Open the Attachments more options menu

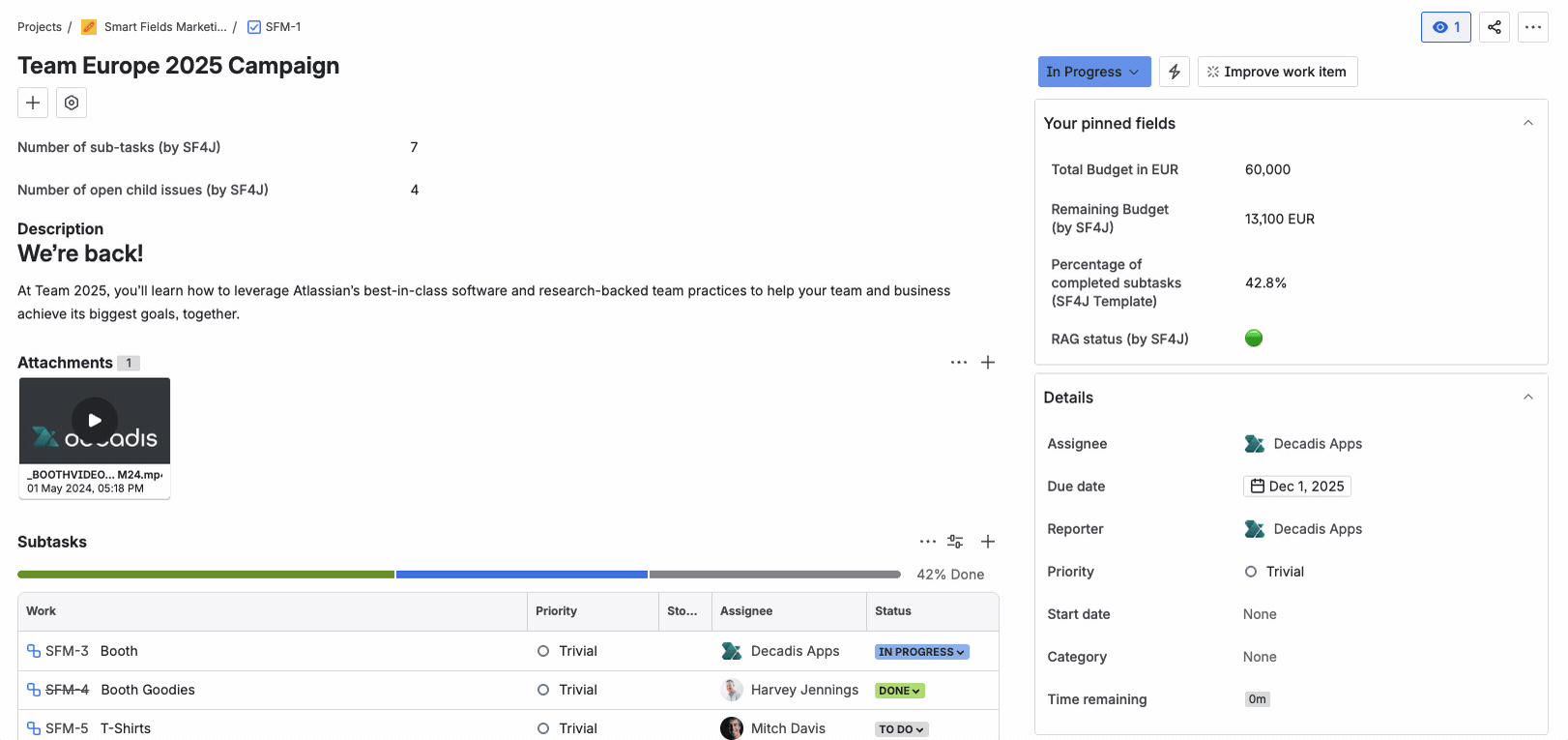(958, 363)
